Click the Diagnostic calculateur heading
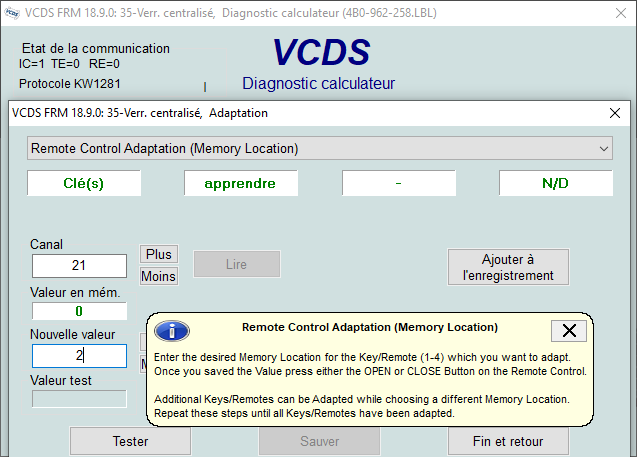 [318, 83]
